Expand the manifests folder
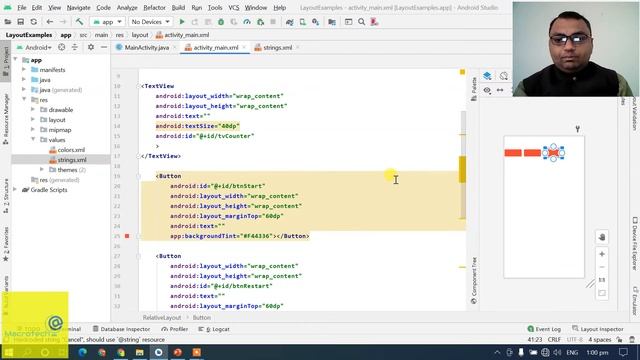Image resolution: width=640 pixels, height=360 pixels. click(24, 69)
